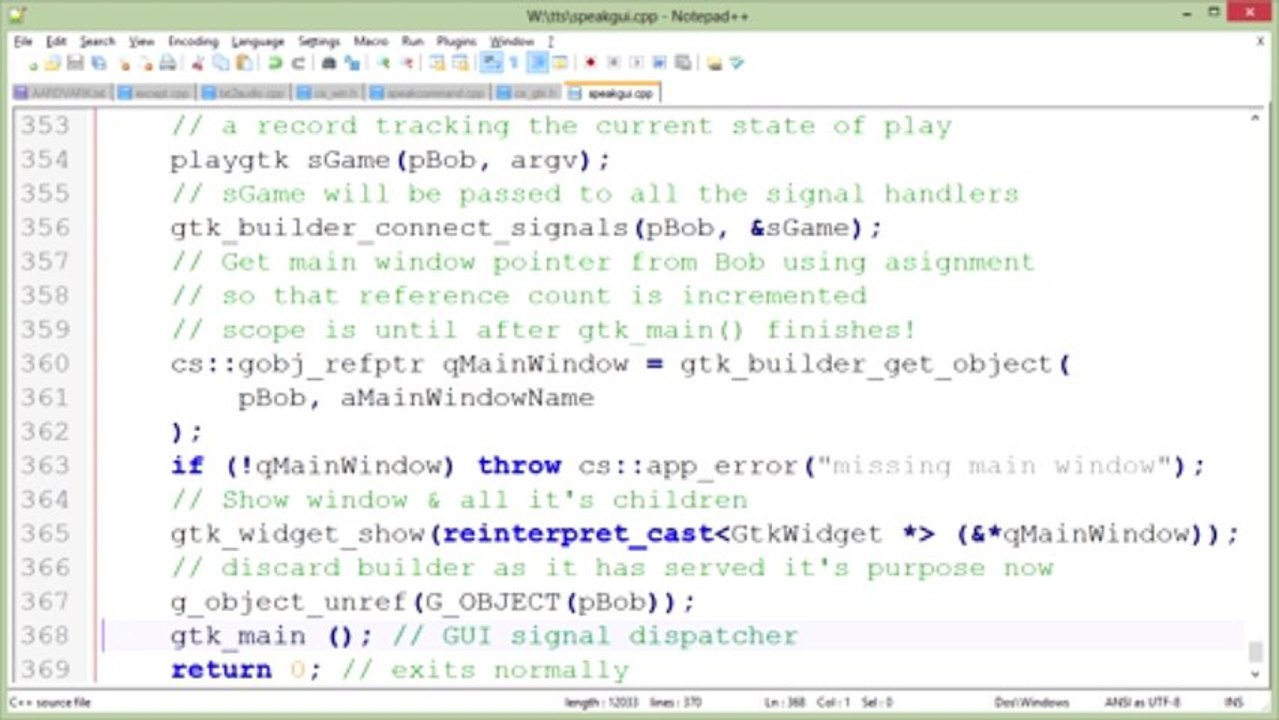Click the 'return 0;' statement

(246, 670)
